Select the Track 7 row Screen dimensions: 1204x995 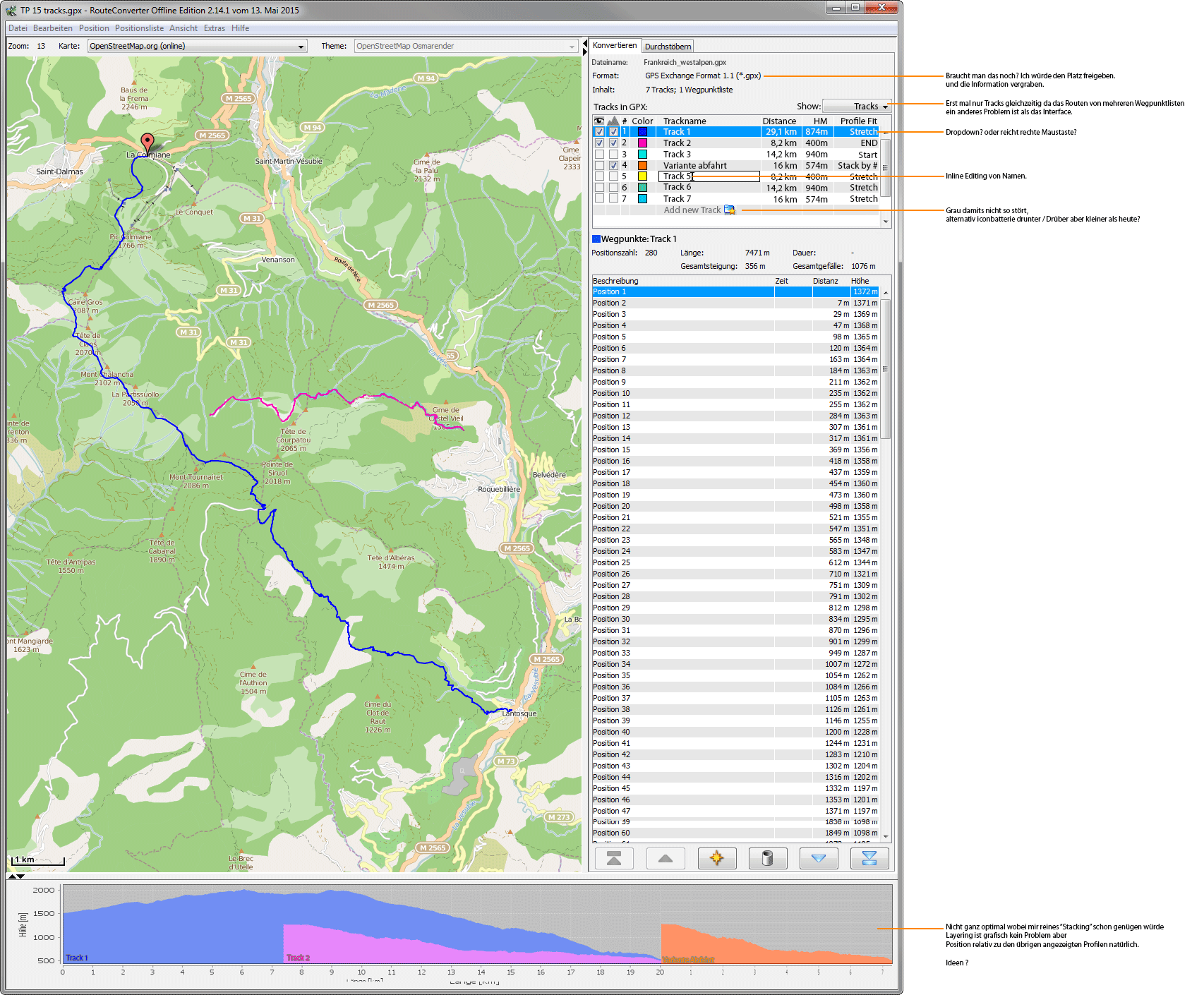pyautogui.click(x=677, y=199)
